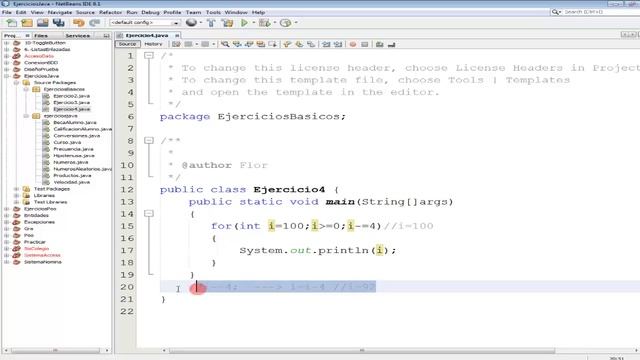Click the Toggle Highlight Search icon
The height and width of the screenshot is (360, 640).
coord(260,44)
